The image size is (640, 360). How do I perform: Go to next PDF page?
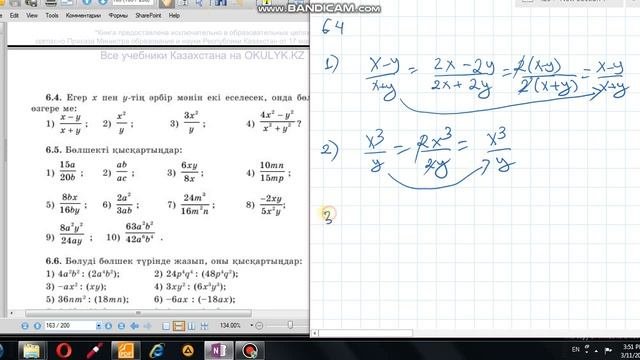[x=109, y=326]
